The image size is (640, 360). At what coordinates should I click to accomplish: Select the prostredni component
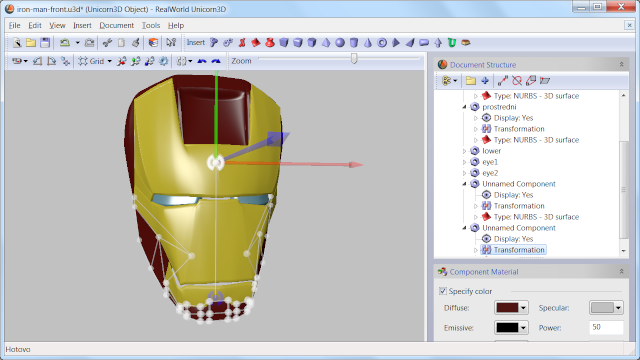(x=499, y=107)
